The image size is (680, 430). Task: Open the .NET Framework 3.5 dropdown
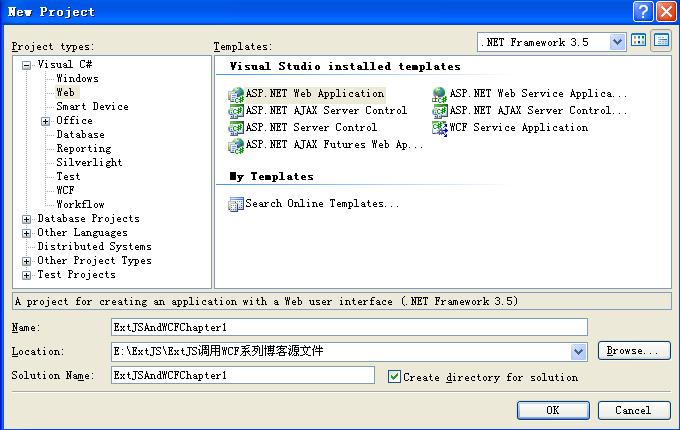click(617, 42)
